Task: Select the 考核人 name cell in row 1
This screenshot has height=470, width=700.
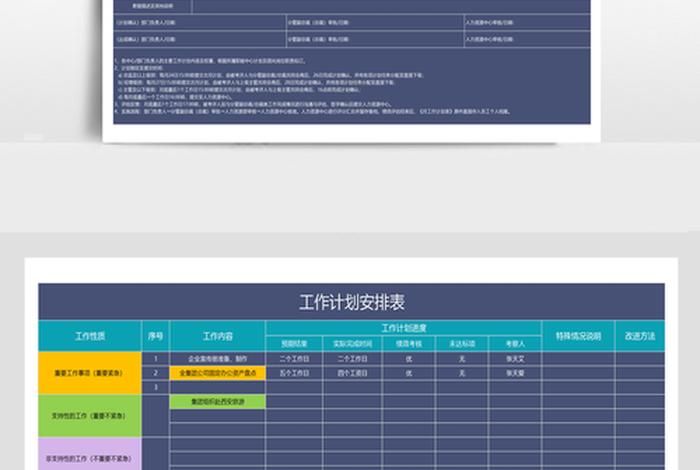Action: point(515,358)
